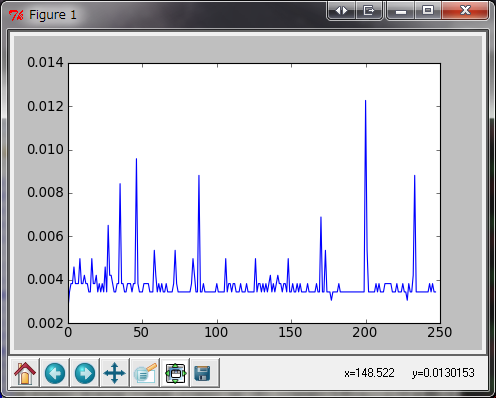Click the peak near x=233
The width and height of the screenshot is (496, 398).
pos(414,176)
